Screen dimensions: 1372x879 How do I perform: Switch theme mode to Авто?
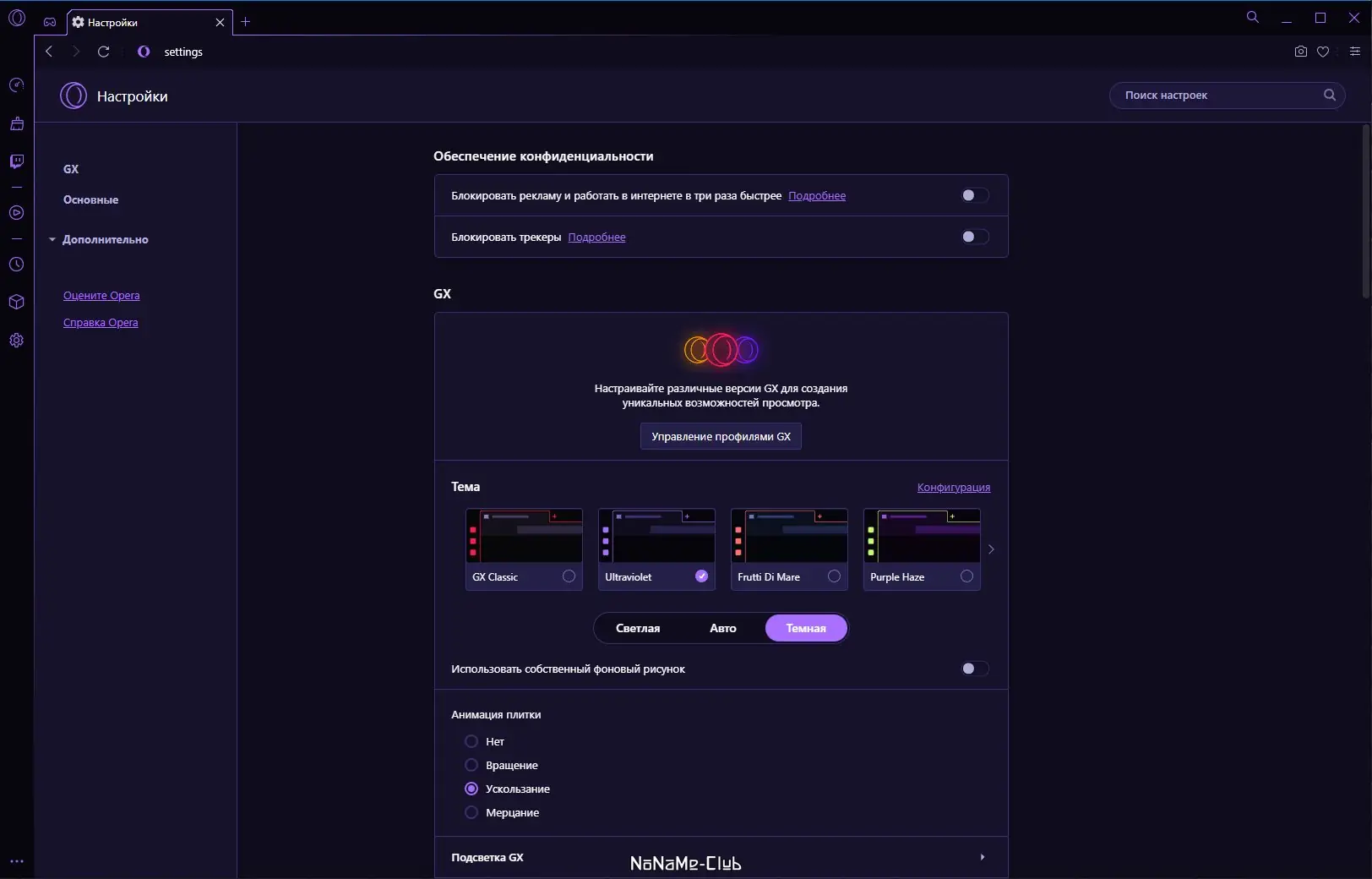pyautogui.click(x=723, y=628)
